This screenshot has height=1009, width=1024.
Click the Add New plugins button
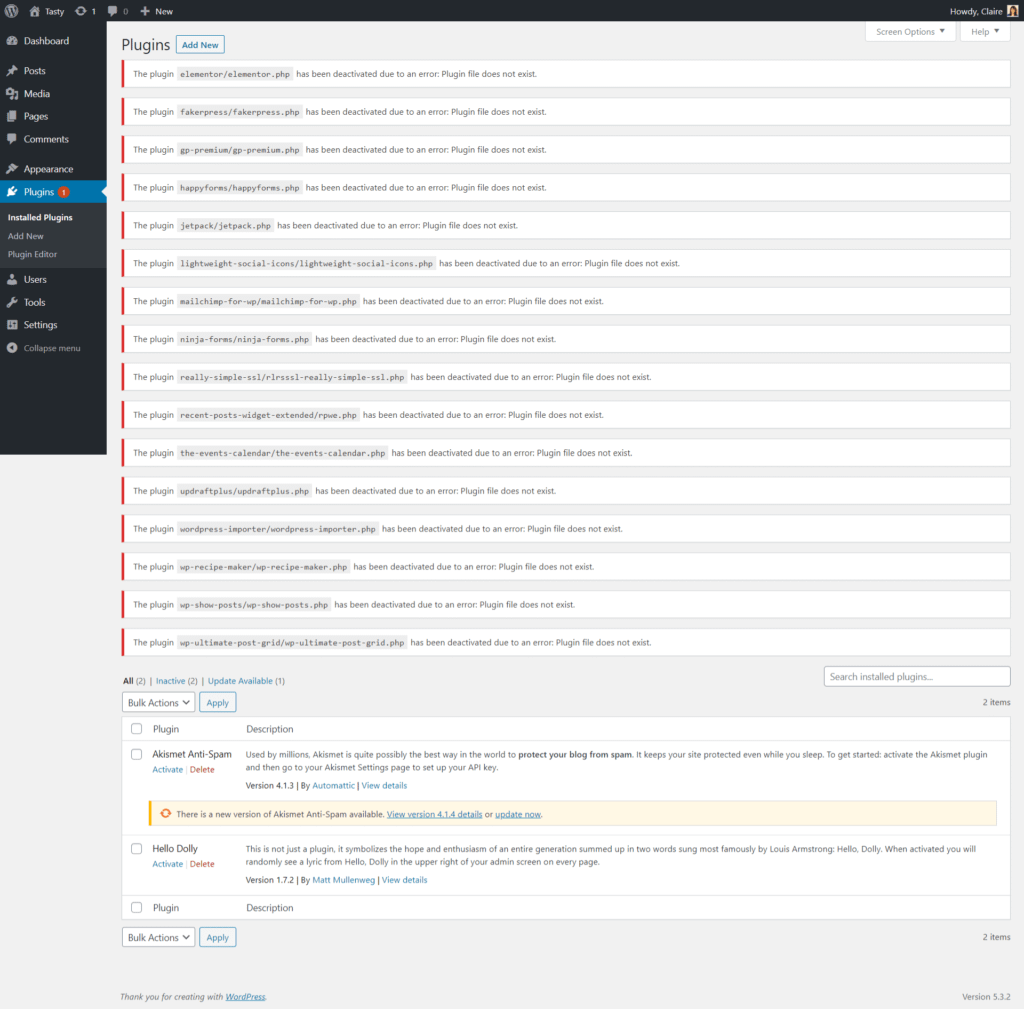click(x=199, y=44)
